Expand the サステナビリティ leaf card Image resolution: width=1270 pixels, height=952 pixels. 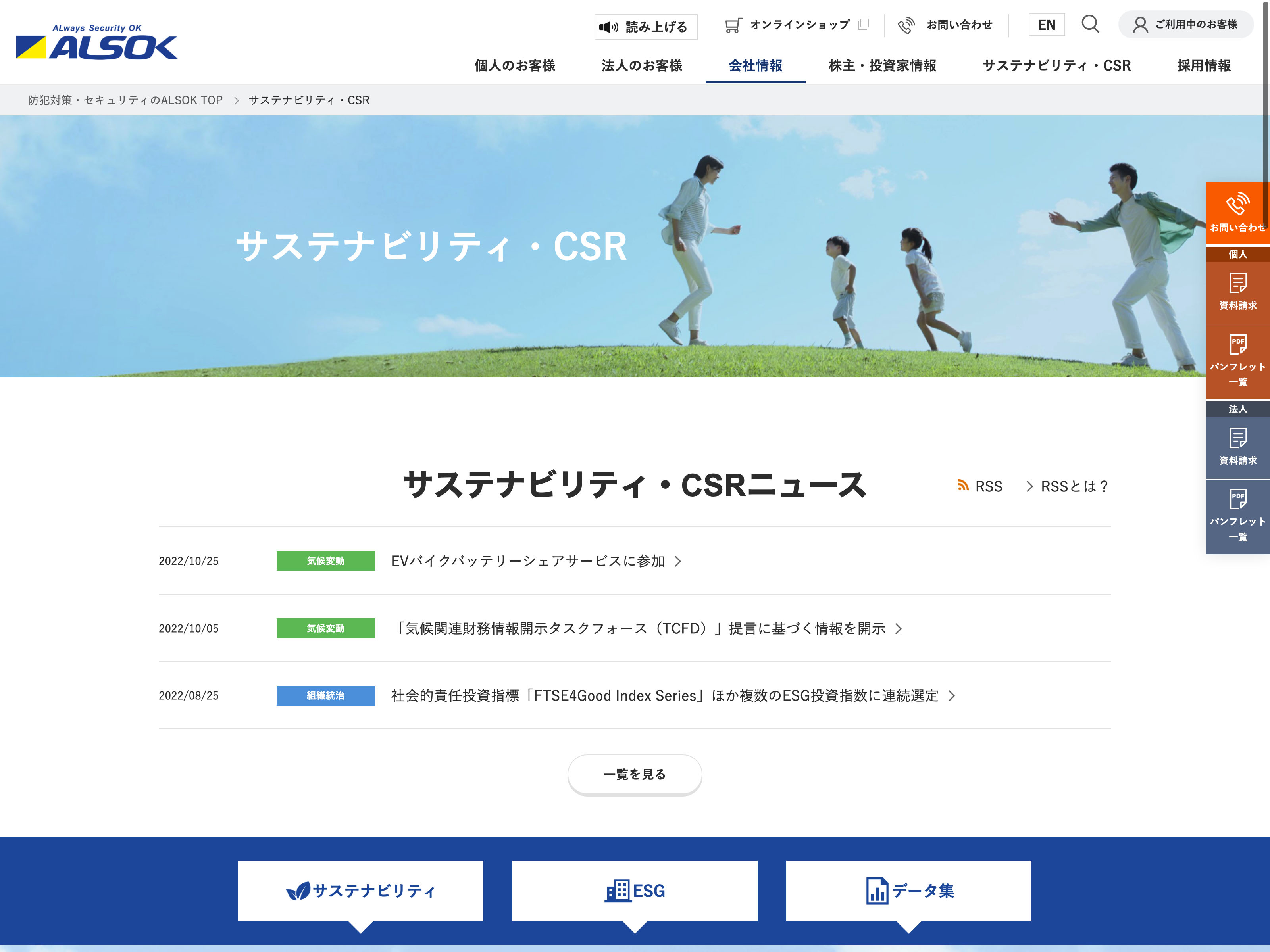pyautogui.click(x=360, y=891)
